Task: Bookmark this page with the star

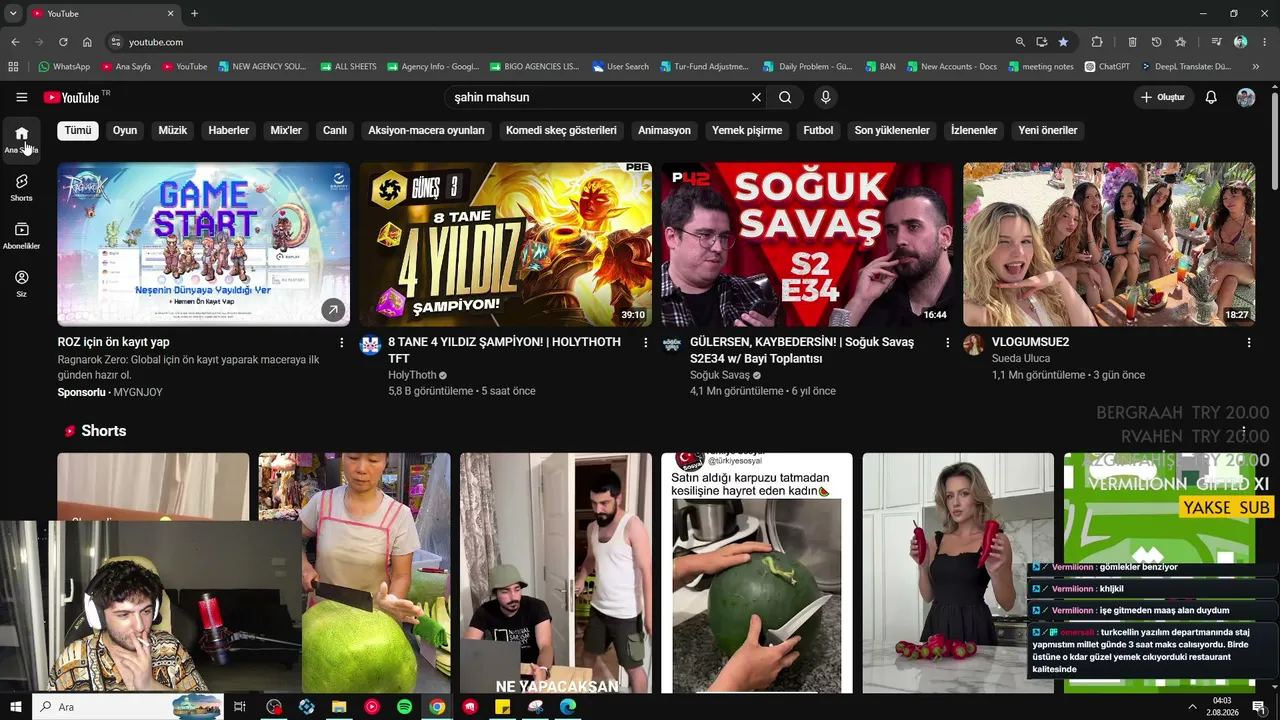Action: pos(1063,42)
